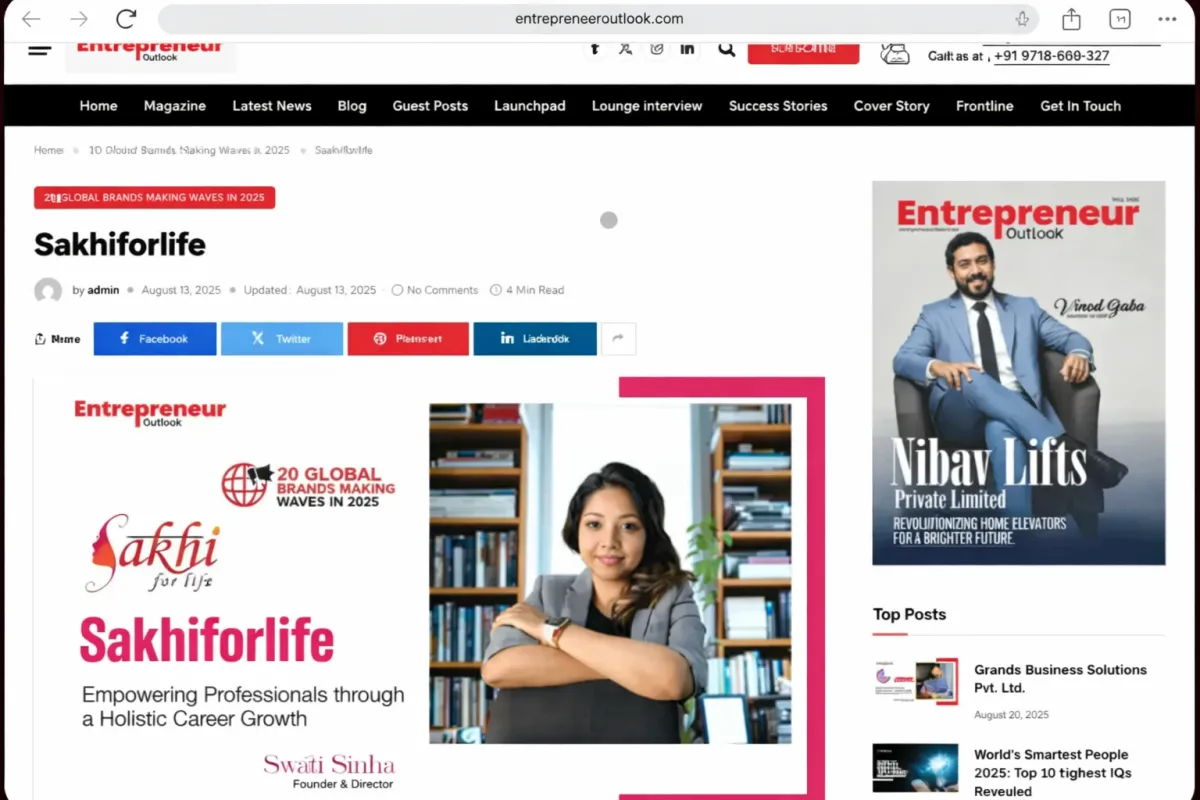This screenshot has width=1200, height=800.
Task: Share the article on Facebook
Action: click(155, 339)
